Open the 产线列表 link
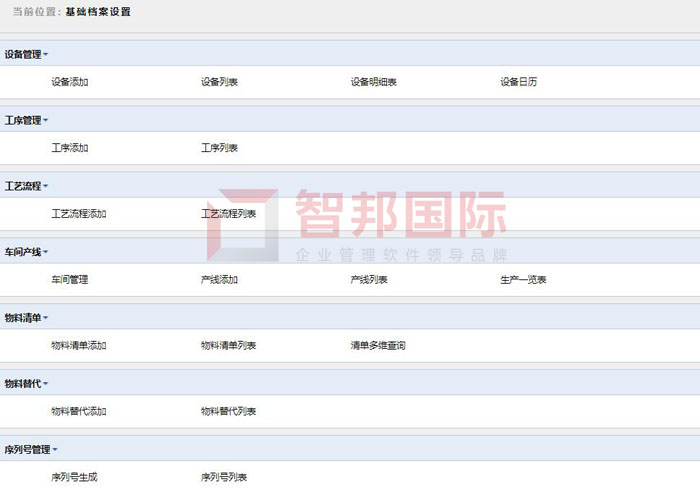700x490 pixels. [368, 280]
